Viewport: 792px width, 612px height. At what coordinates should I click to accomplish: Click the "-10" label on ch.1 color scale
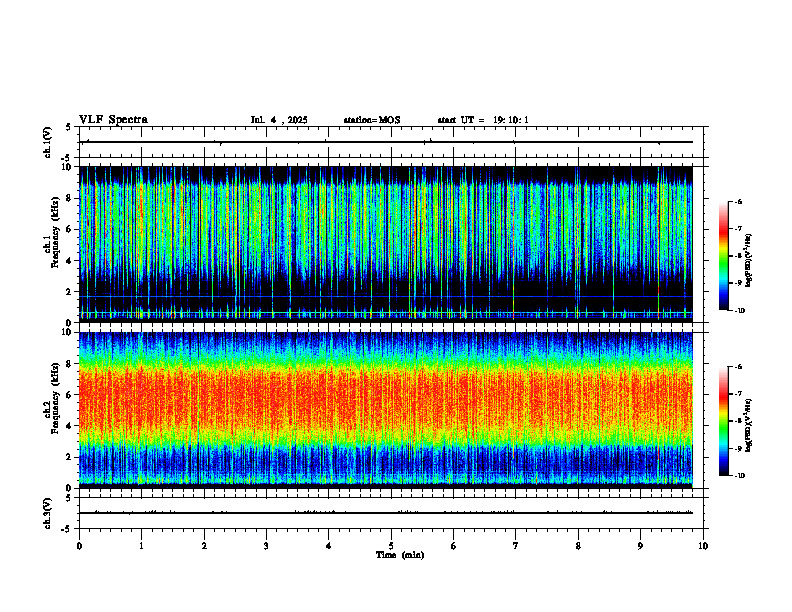click(x=739, y=311)
